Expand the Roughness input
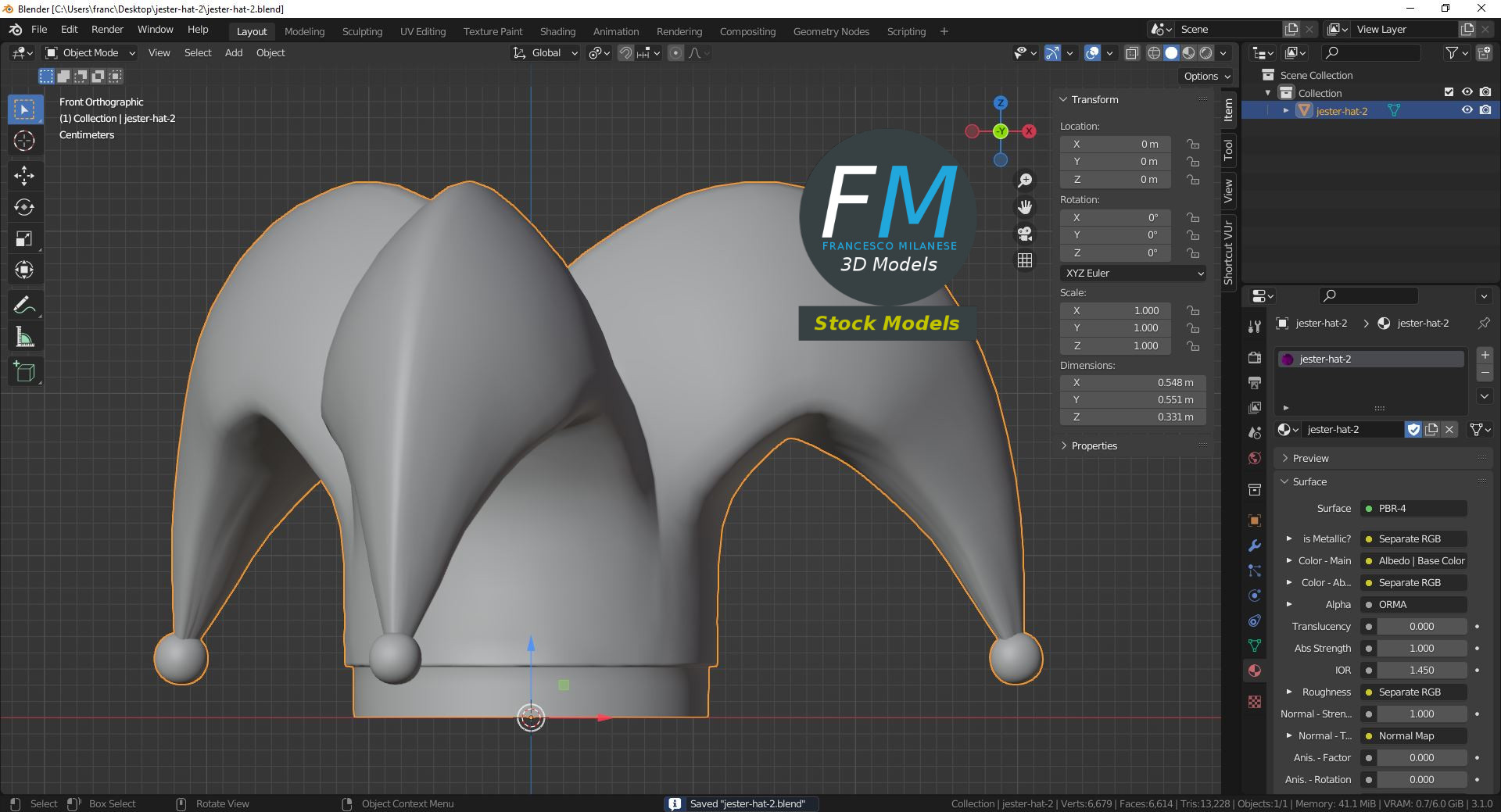1501x812 pixels. click(1289, 692)
